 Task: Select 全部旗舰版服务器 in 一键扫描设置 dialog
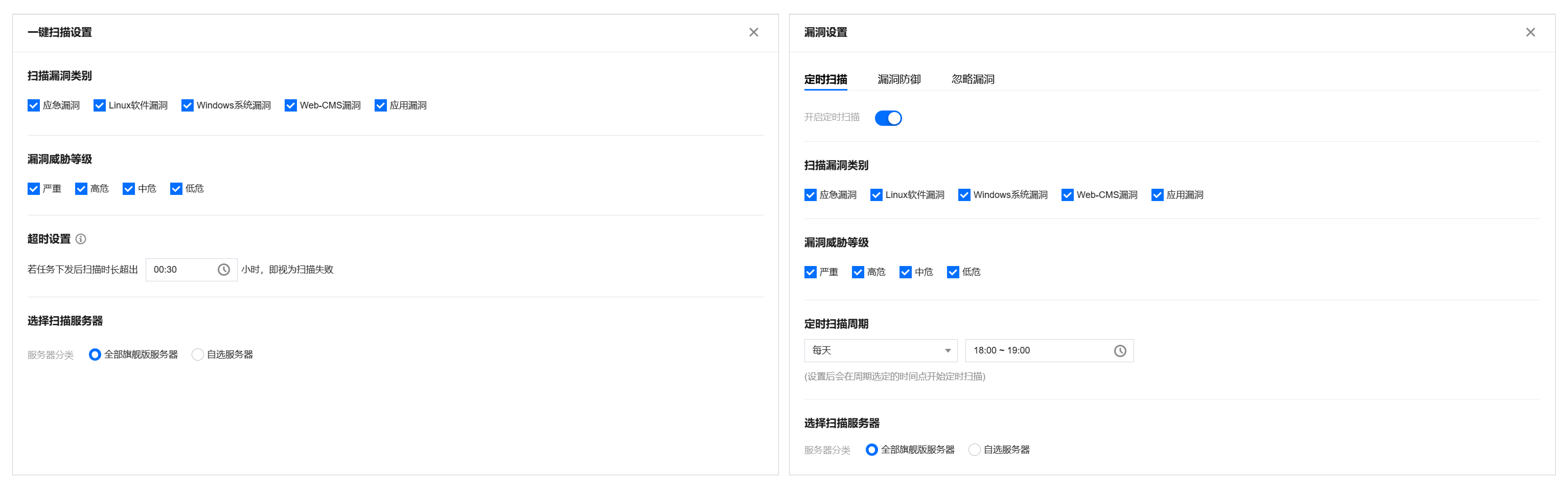95,355
